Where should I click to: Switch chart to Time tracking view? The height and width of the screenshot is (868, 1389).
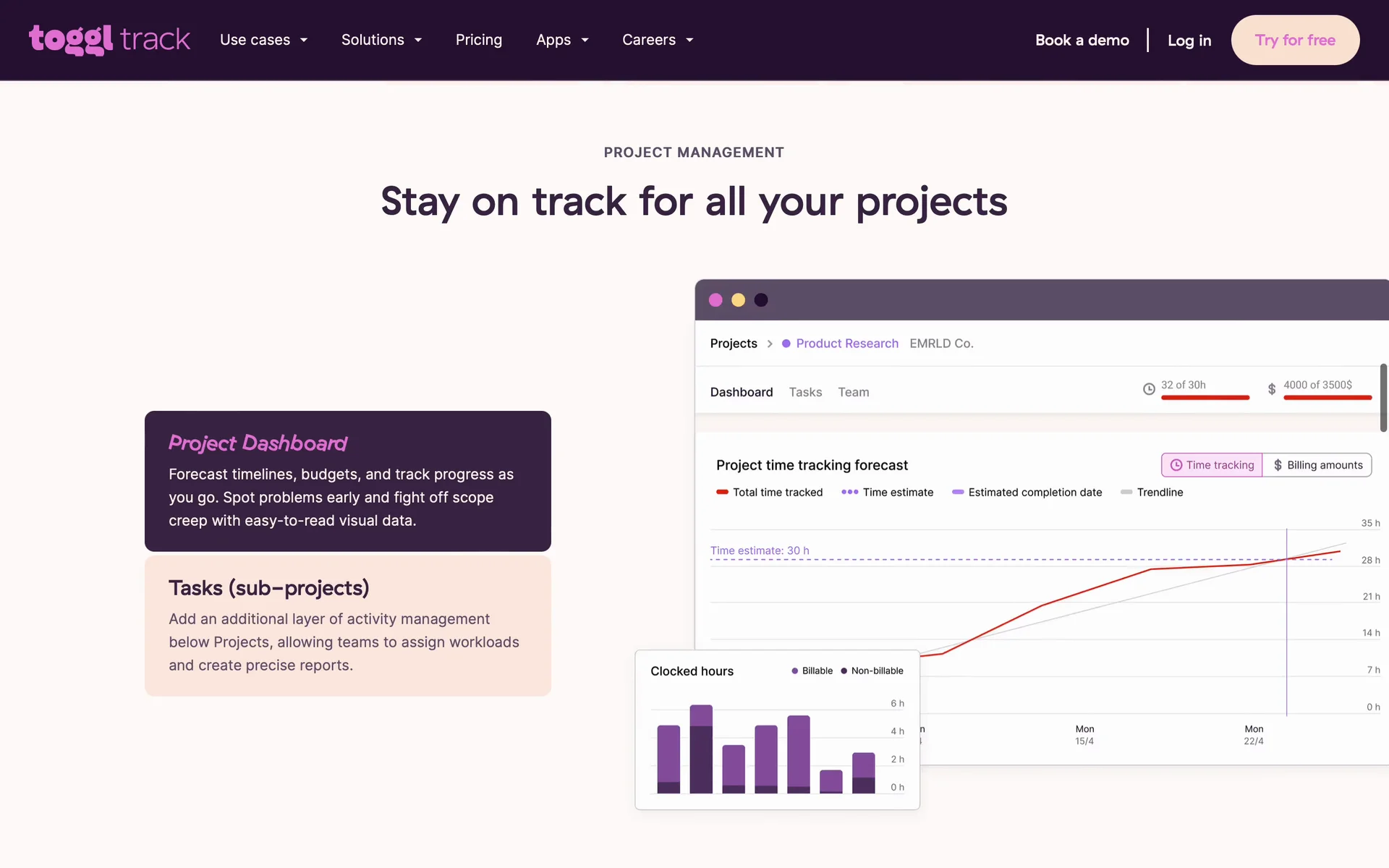click(x=1212, y=465)
